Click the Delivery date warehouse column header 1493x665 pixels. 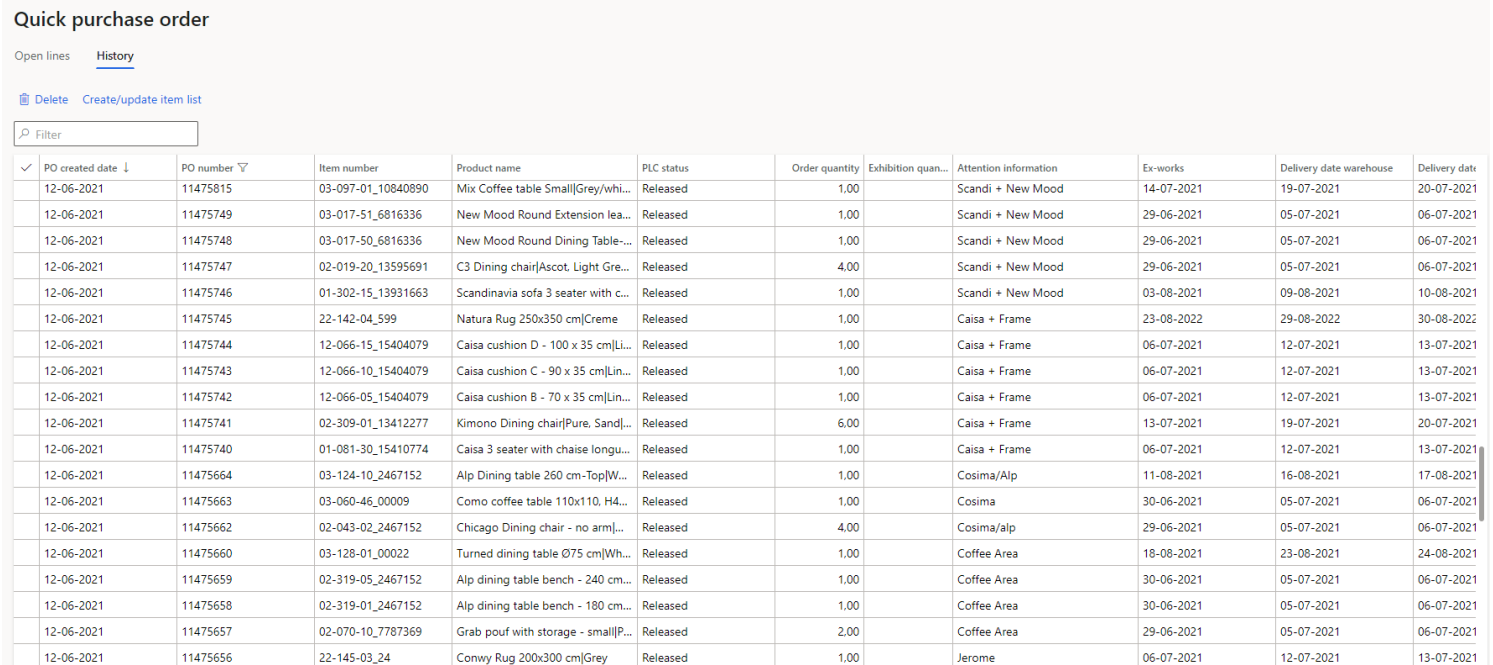pyautogui.click(x=1336, y=168)
